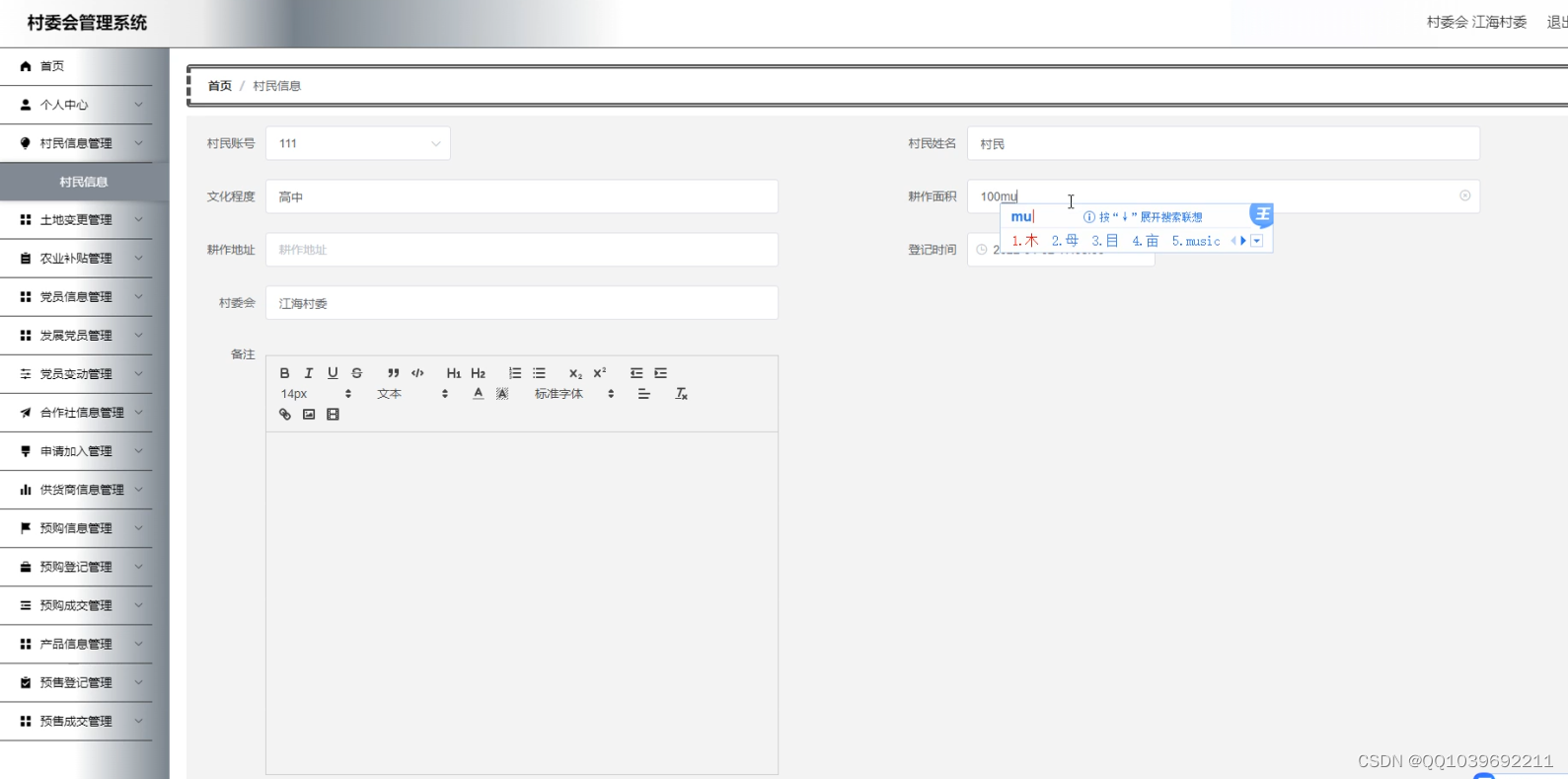Choose IME candidate 2.母
The image size is (1568, 779).
pyautogui.click(x=1065, y=241)
